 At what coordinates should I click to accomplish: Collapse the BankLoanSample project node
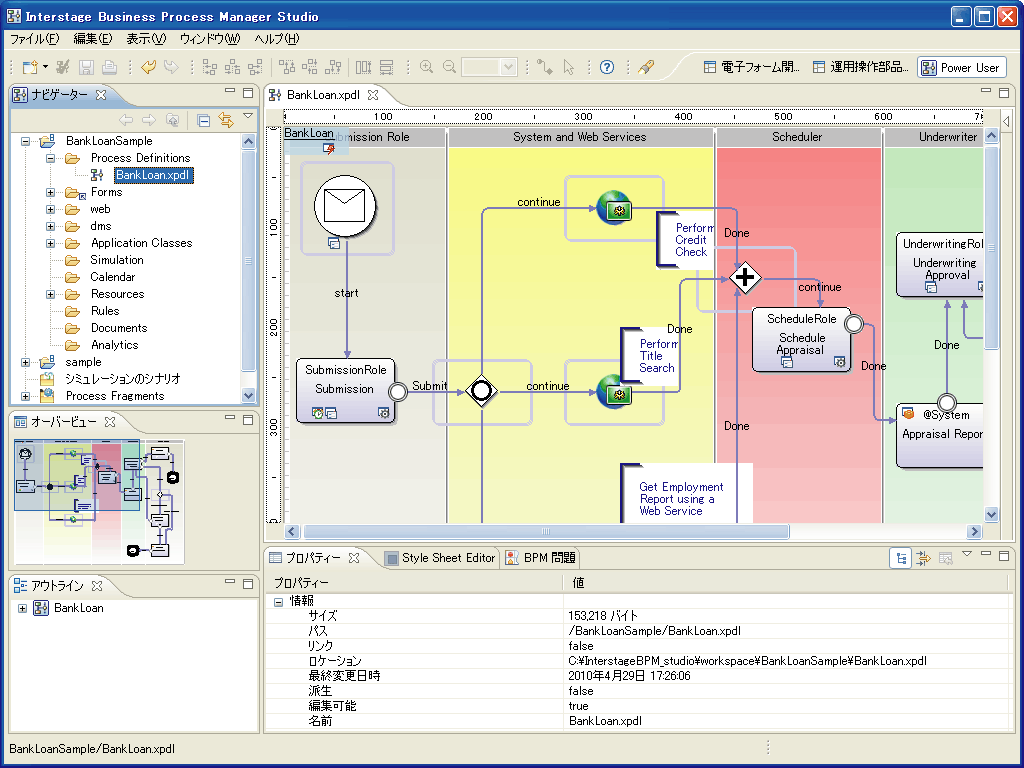point(25,140)
